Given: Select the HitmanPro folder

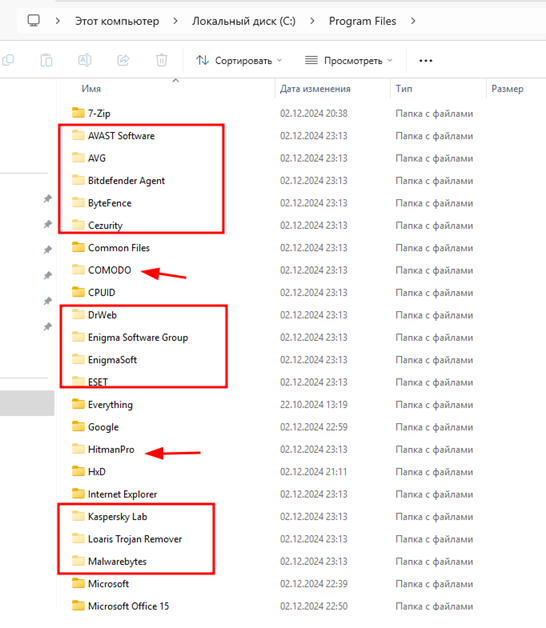Looking at the screenshot, I should 103,449.
